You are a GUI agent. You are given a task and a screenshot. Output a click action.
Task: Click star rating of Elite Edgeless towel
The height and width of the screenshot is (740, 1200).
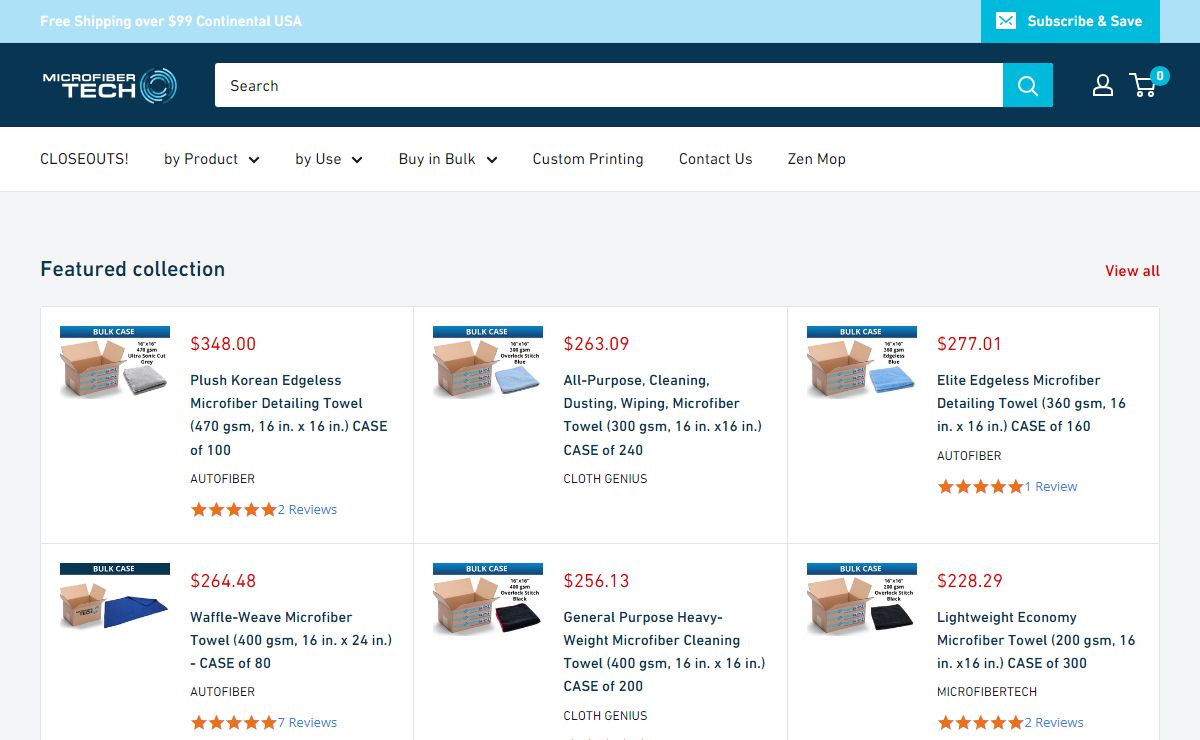(980, 487)
